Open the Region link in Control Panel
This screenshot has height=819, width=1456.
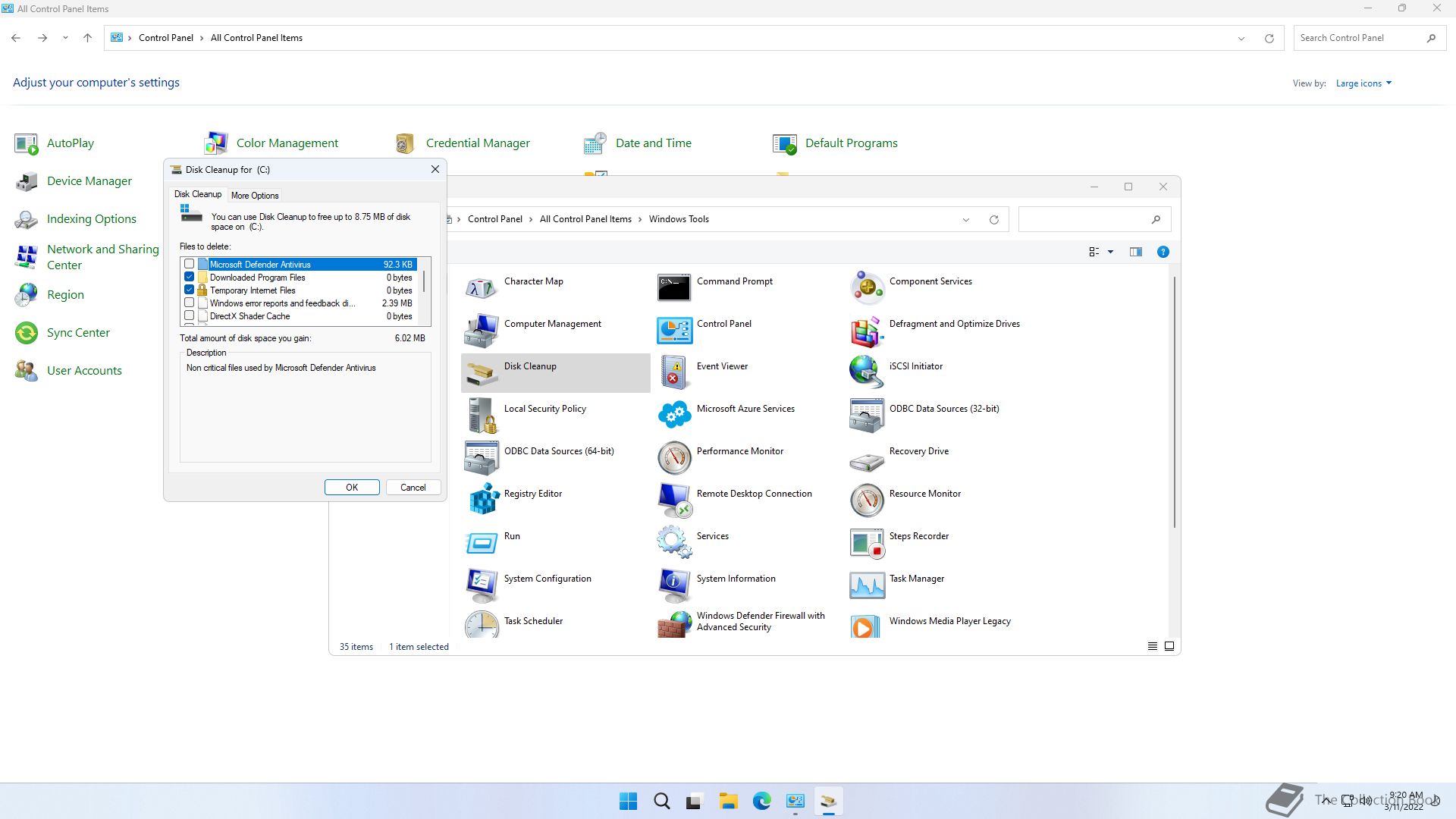[x=65, y=295]
